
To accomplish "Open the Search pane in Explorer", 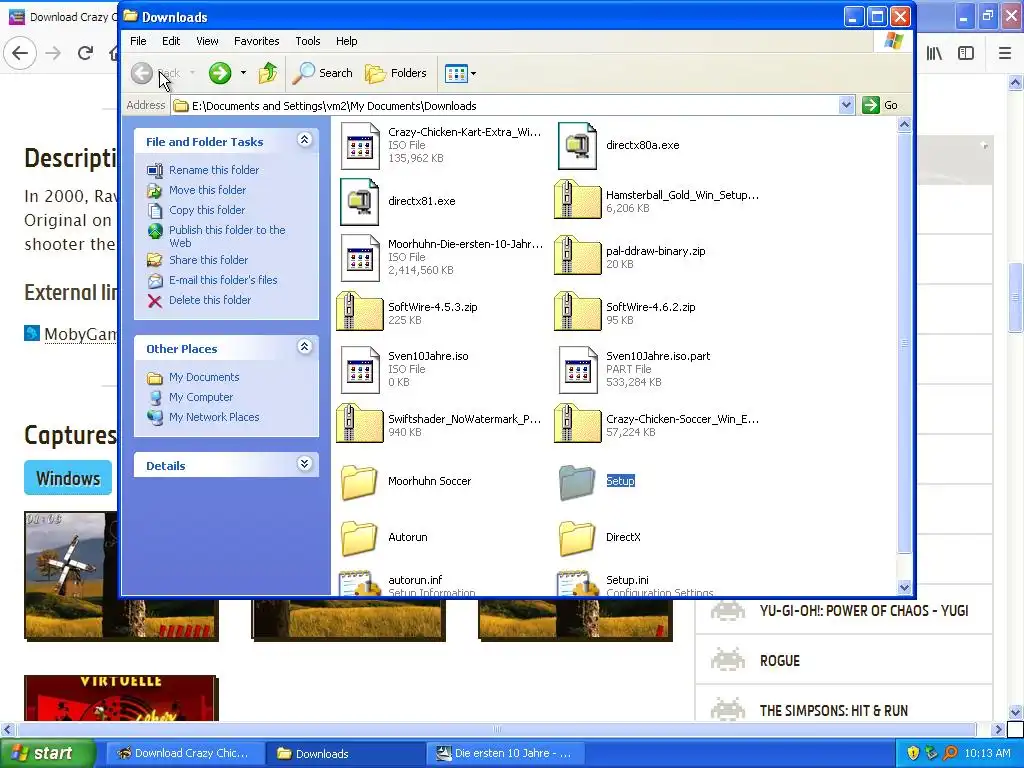I will tap(323, 73).
